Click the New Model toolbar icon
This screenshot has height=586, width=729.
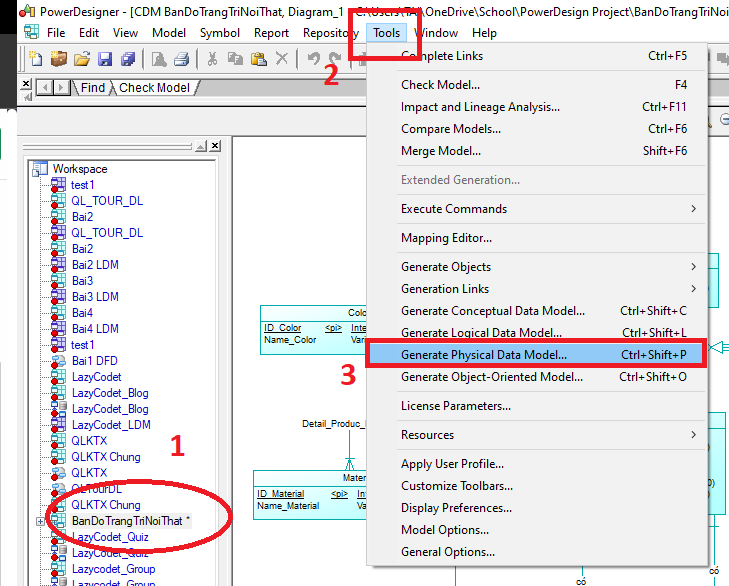(x=36, y=59)
